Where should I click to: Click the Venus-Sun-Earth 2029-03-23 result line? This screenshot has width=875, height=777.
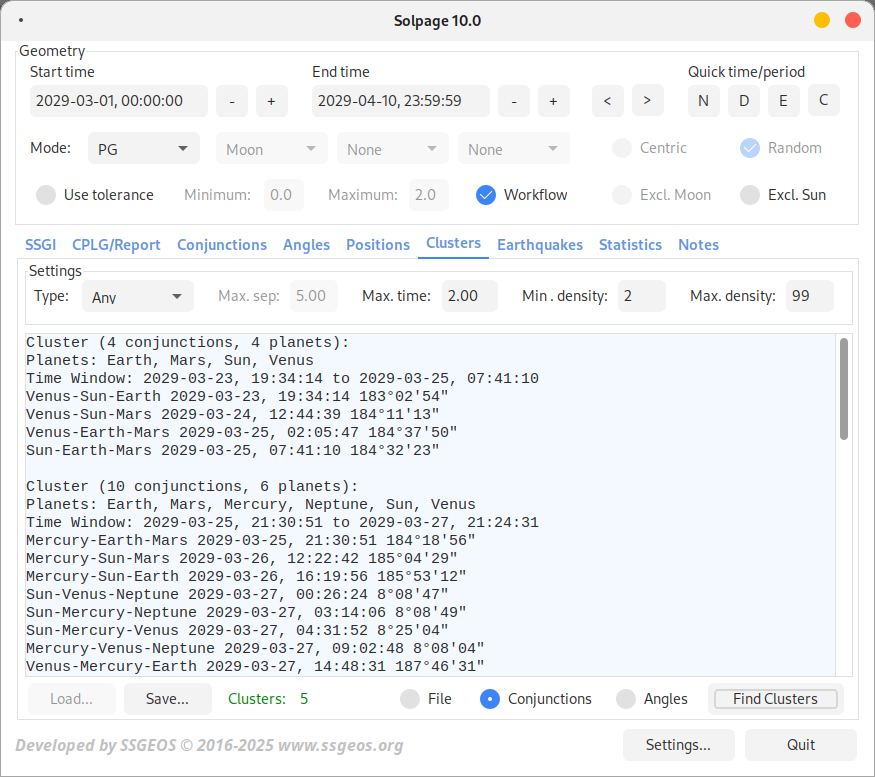click(x=237, y=396)
